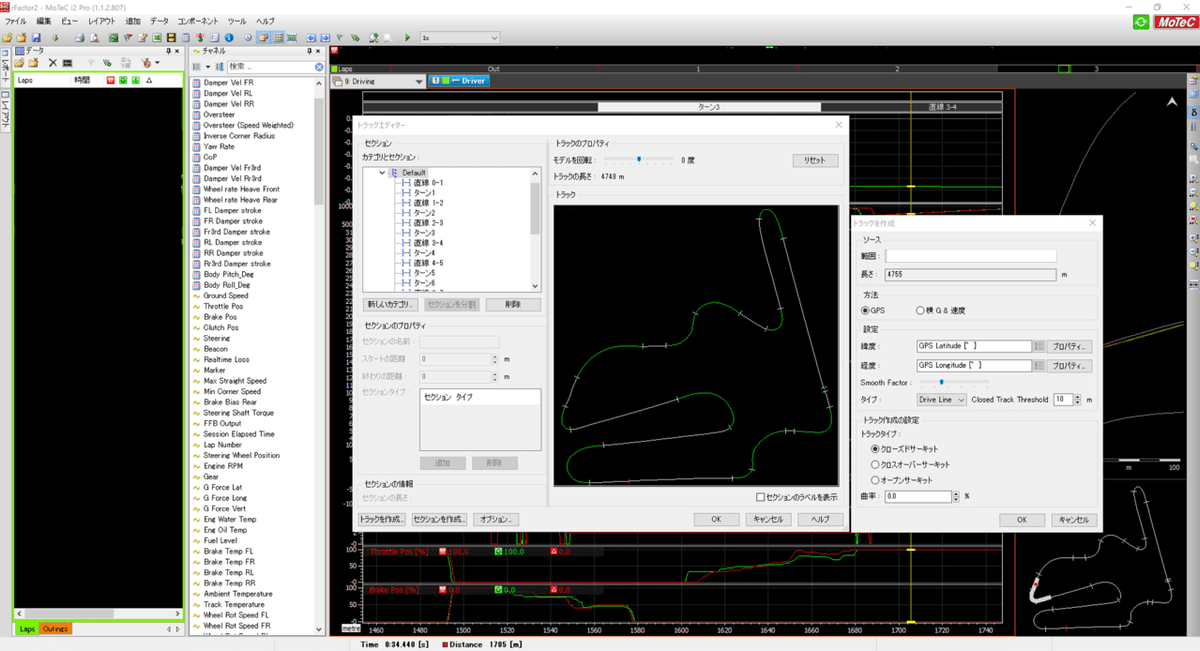Click the blue info icon in toolbar
1200x651 pixels.
click(229, 37)
